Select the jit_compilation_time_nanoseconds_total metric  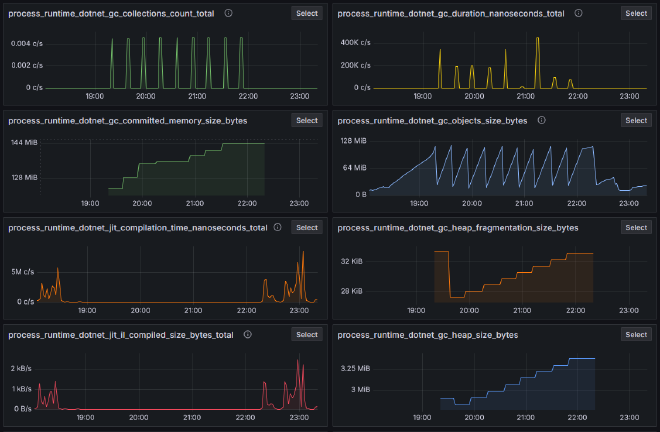point(306,228)
